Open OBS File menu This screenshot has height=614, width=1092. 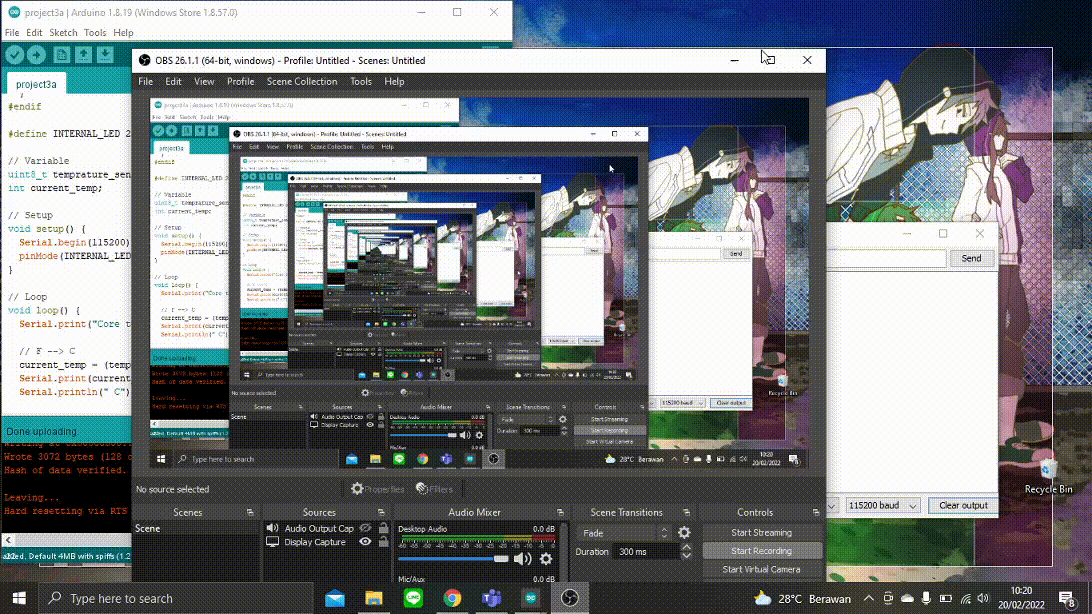pos(146,81)
